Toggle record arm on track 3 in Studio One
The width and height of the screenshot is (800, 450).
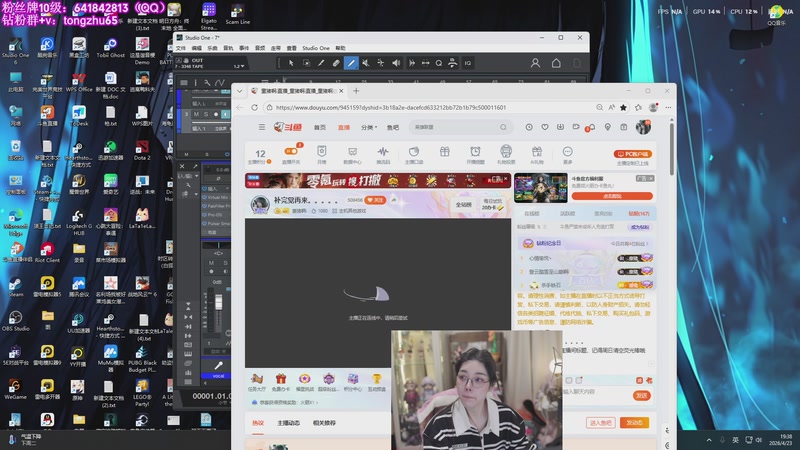point(216,114)
